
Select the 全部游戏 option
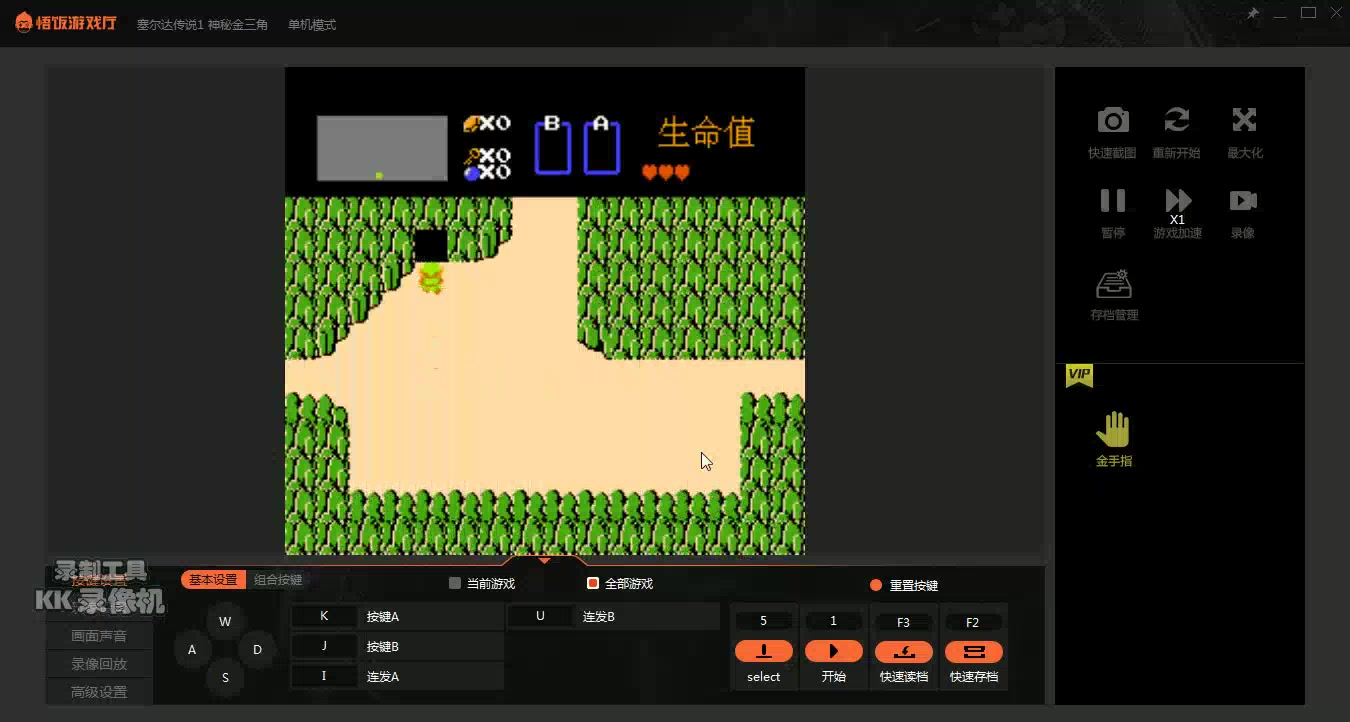point(620,583)
